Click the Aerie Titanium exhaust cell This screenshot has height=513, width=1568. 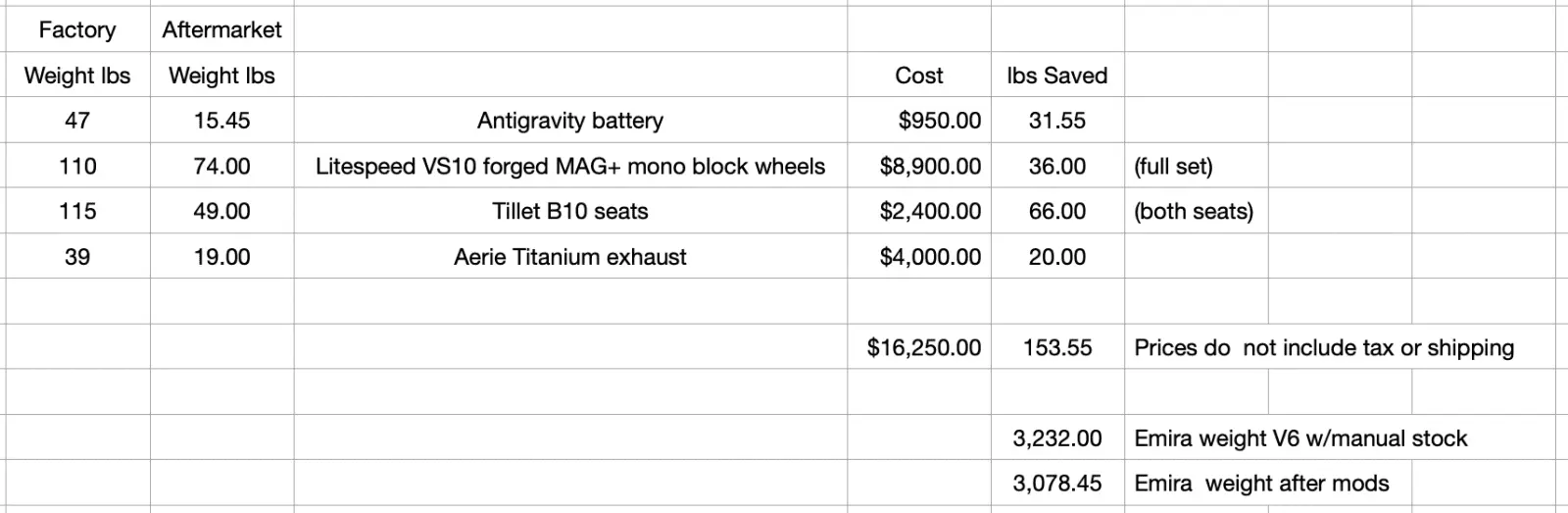point(569,257)
